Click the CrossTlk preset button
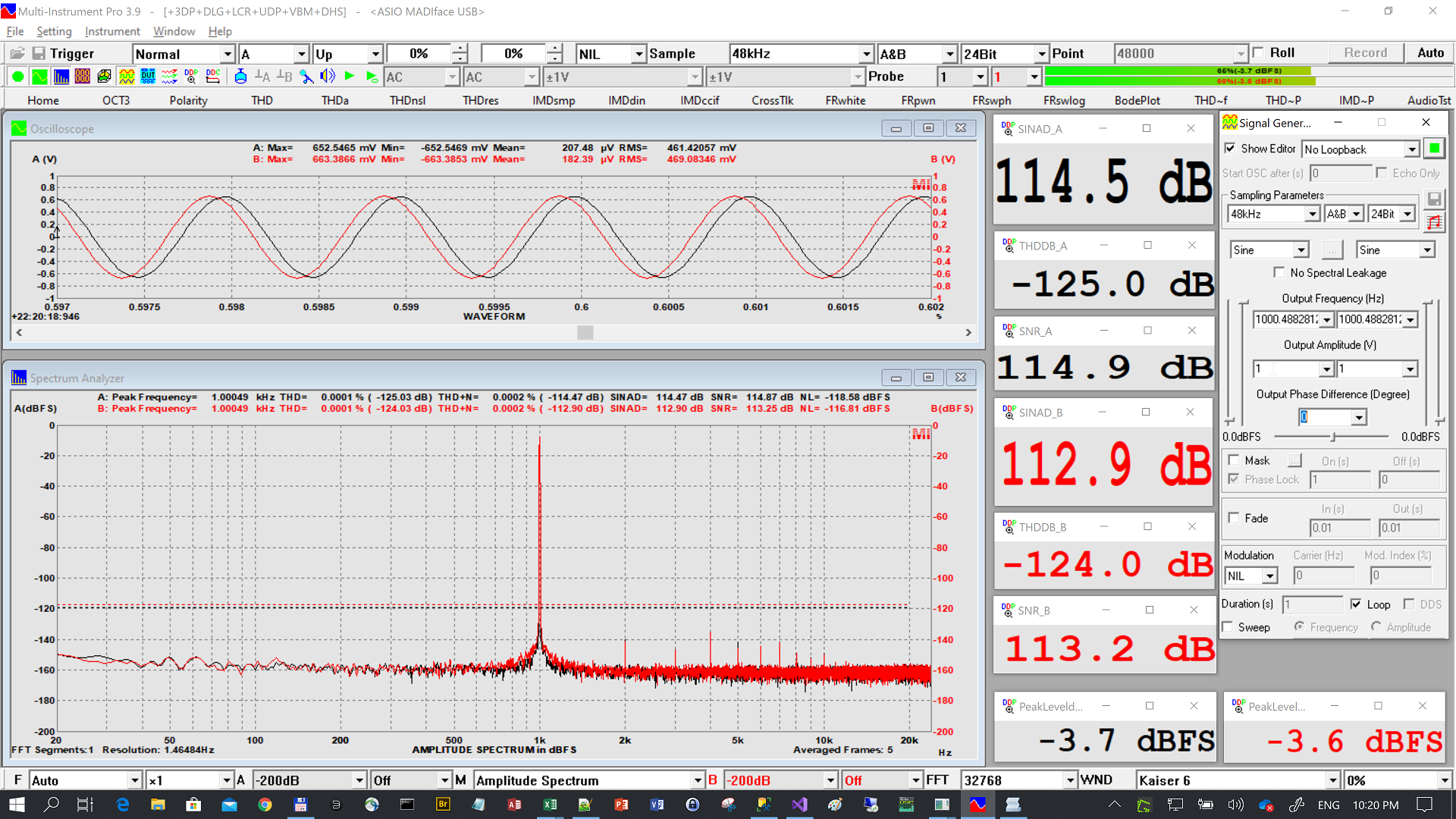Screen dimensions: 1456x819 [x=772, y=100]
